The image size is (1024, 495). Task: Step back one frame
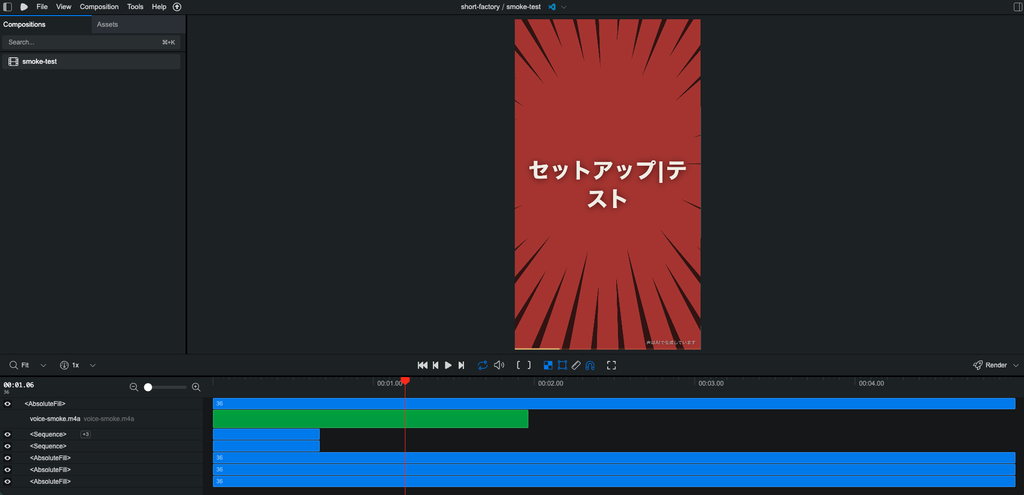[436, 365]
